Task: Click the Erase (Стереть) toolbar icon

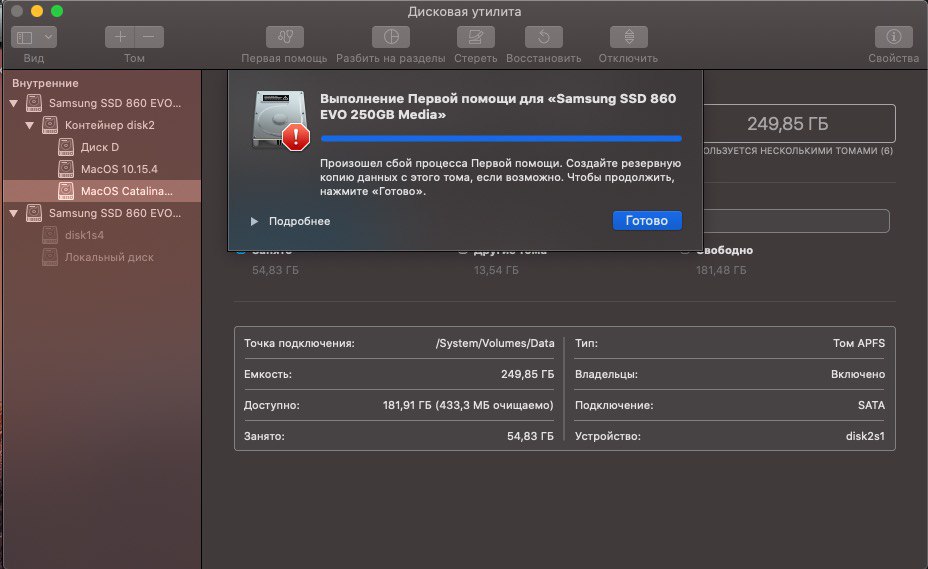Action: (475, 37)
